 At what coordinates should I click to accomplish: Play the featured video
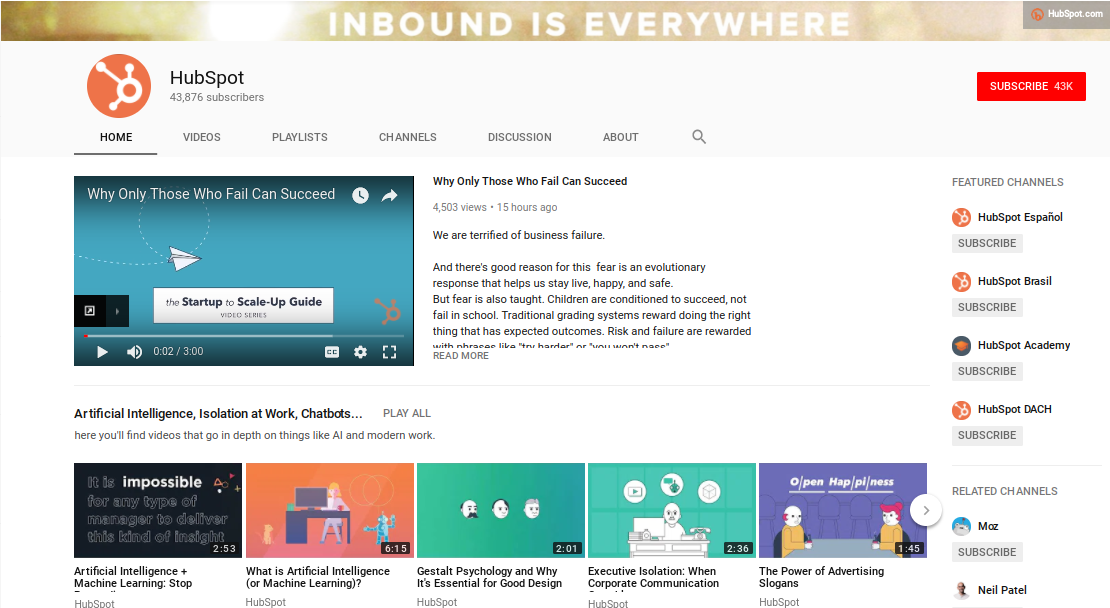coord(102,352)
